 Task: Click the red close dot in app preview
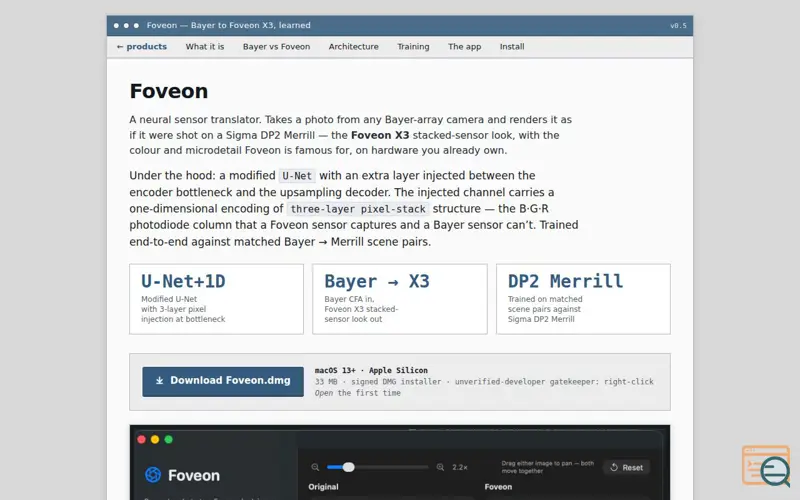tap(141, 439)
